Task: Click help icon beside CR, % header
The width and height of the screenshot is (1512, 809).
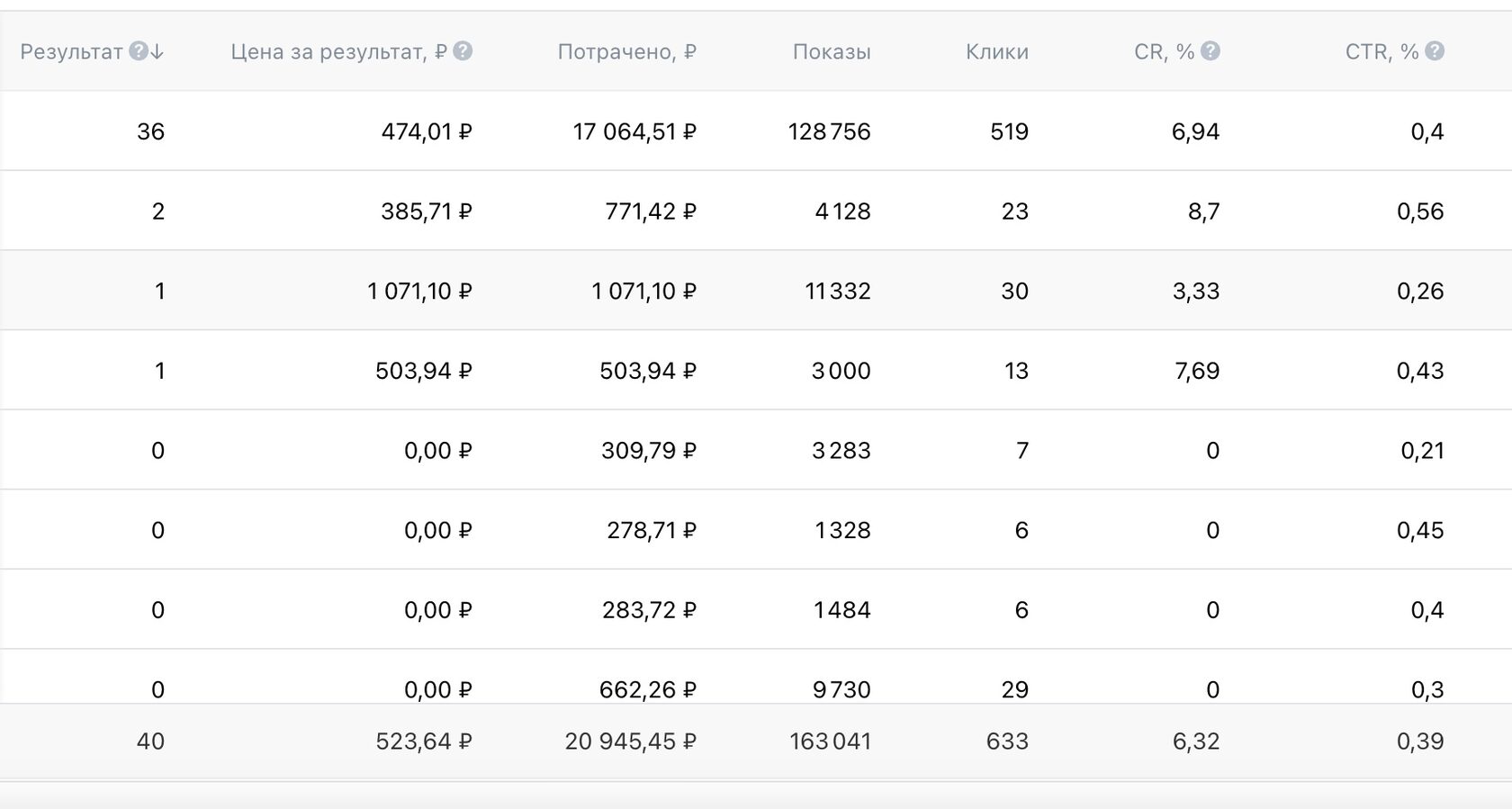Action: [x=1210, y=51]
